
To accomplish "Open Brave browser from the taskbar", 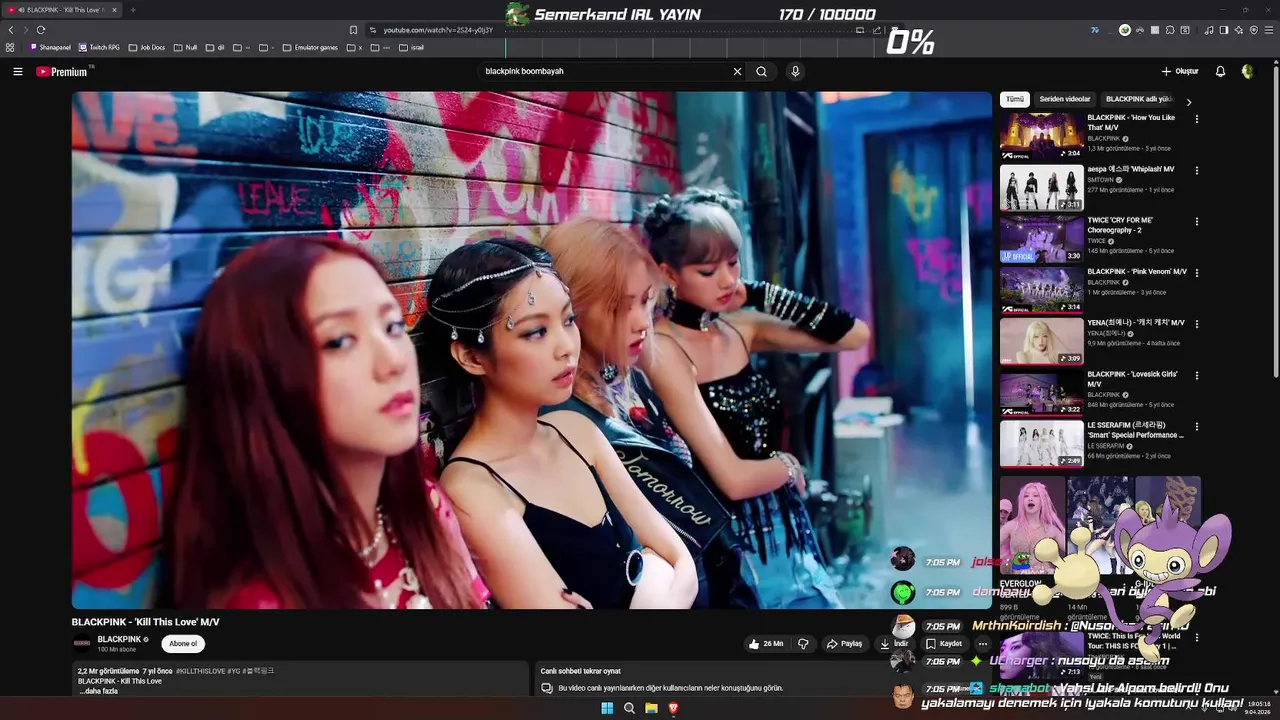I will (674, 708).
